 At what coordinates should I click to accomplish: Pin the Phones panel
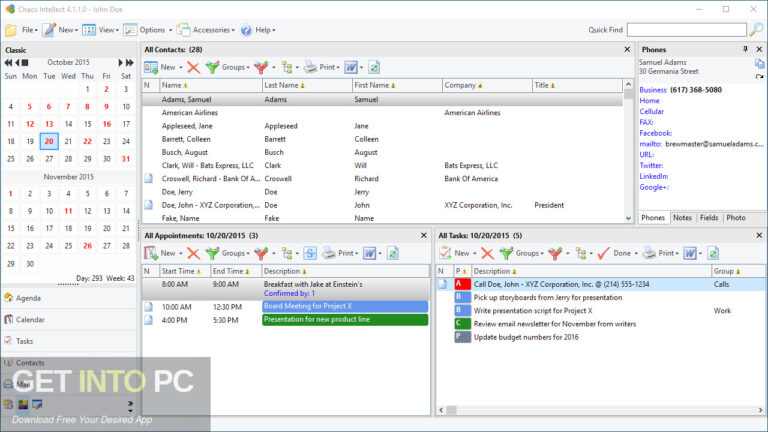coord(745,49)
